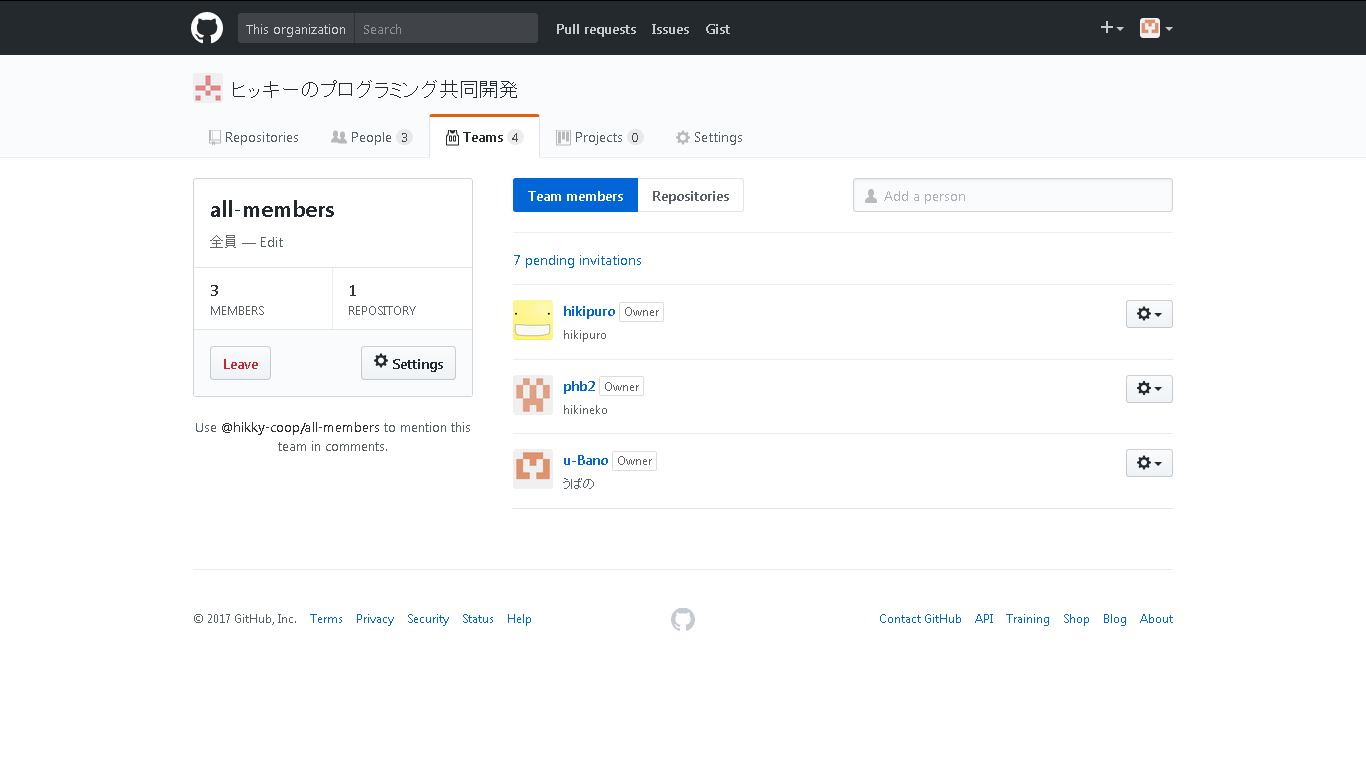Switch to the People tab
Image resolution: width=1366 pixels, height=768 pixels.
tap(371, 137)
